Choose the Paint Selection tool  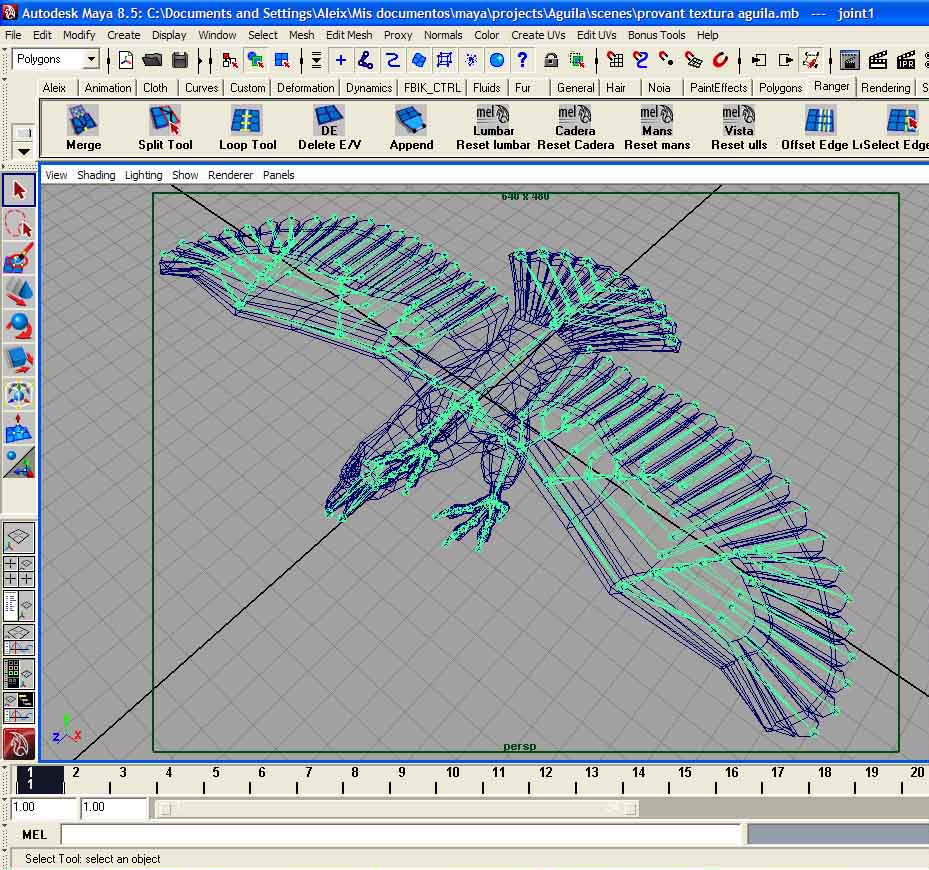(x=19, y=259)
